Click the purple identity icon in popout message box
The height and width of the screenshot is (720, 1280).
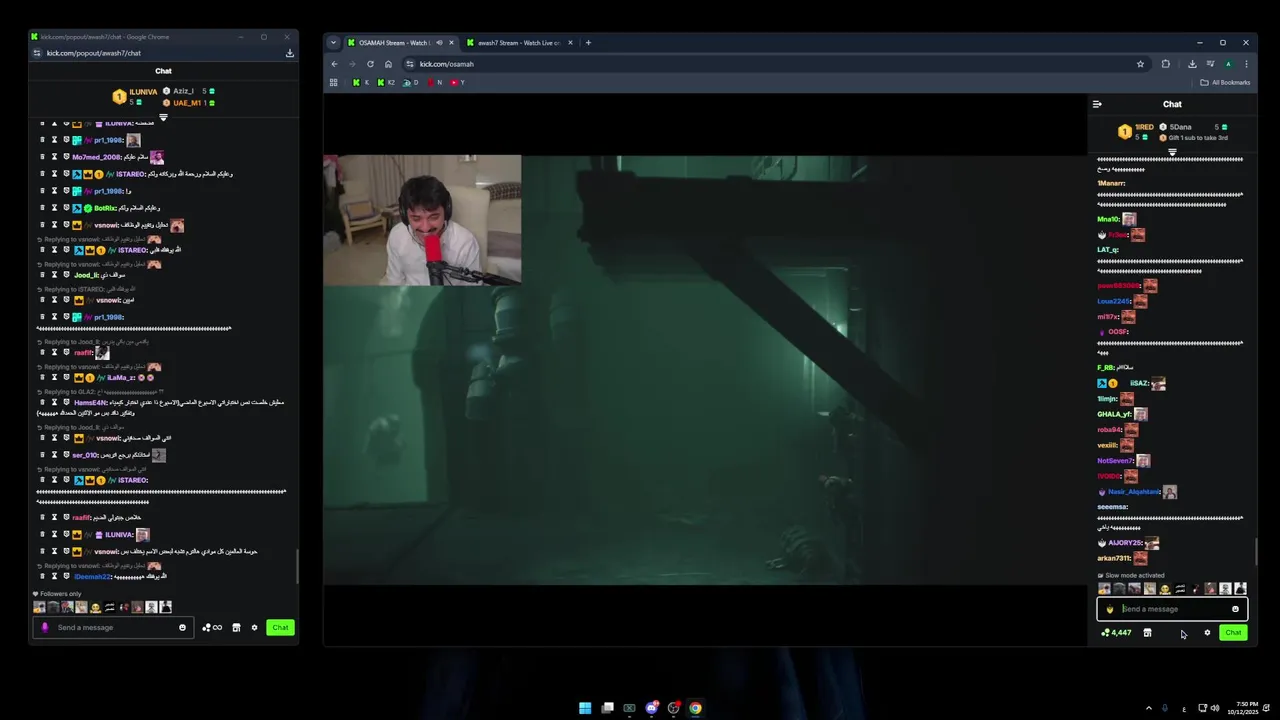pos(44,627)
